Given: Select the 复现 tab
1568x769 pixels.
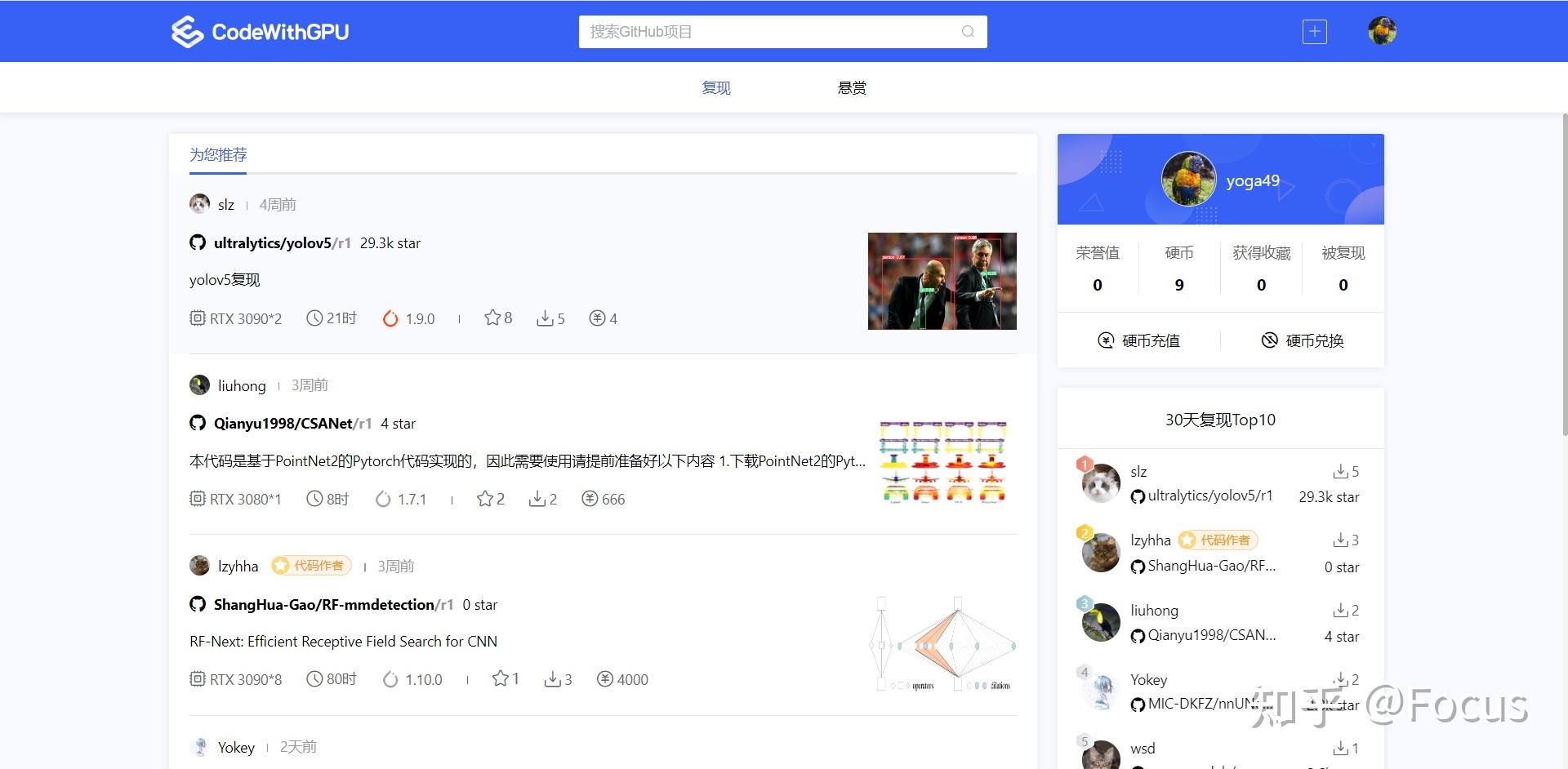Looking at the screenshot, I should pos(716,87).
